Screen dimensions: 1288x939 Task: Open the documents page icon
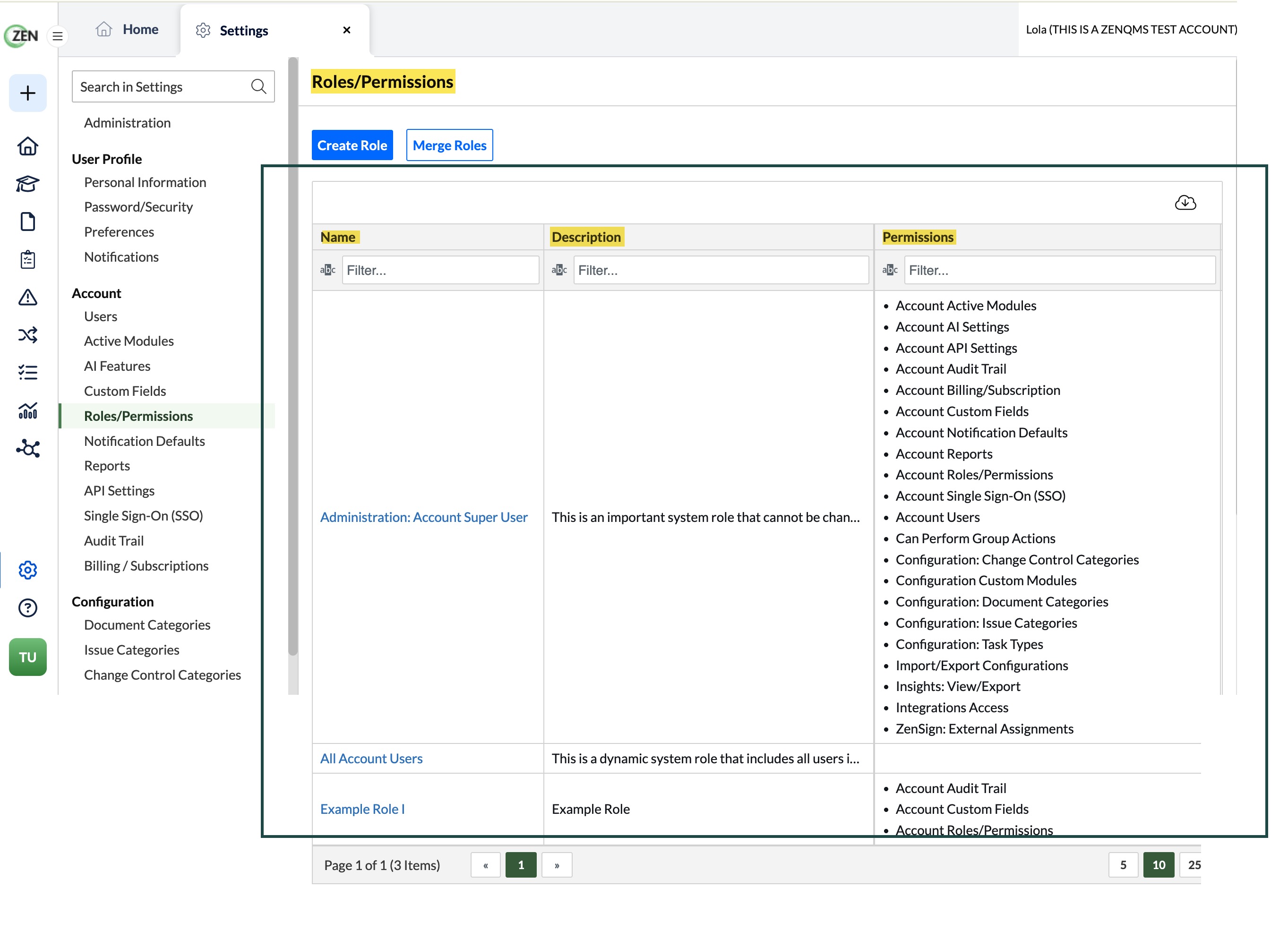27,222
